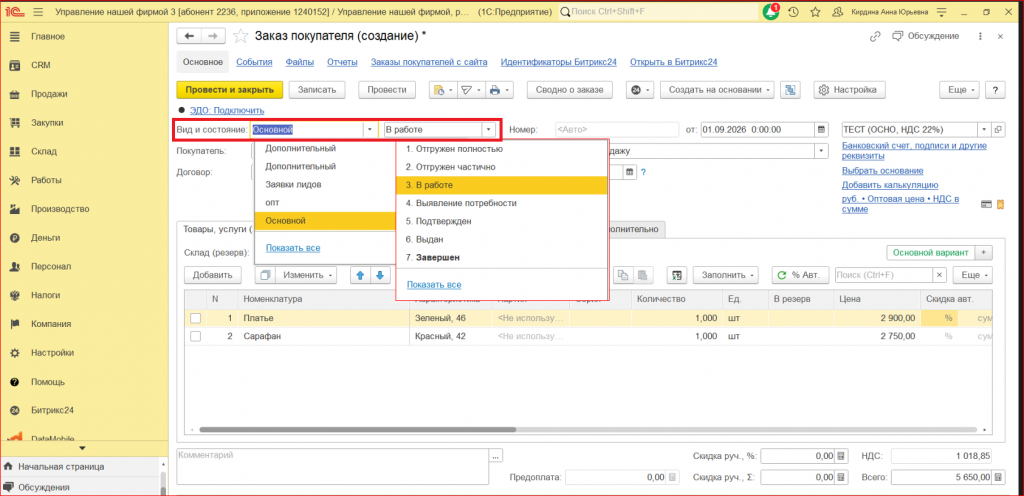Click the Поиск (Ctrl+F) table search field
Screen dimensions: 1024x496
884,275
